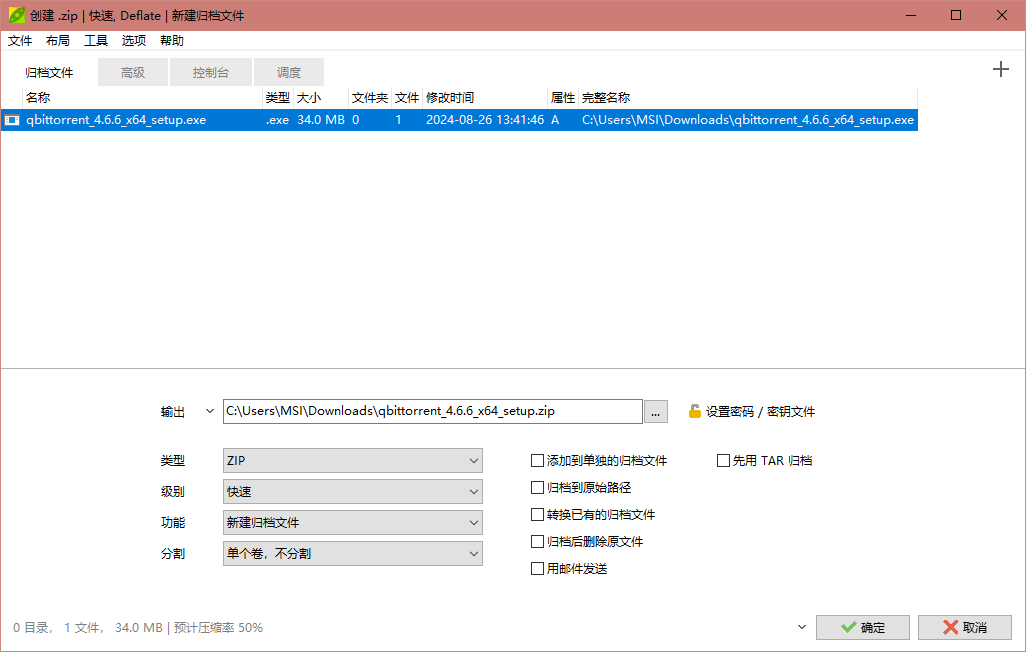Click the .exe type cell
Screen dimensions: 1026x652
(277, 120)
